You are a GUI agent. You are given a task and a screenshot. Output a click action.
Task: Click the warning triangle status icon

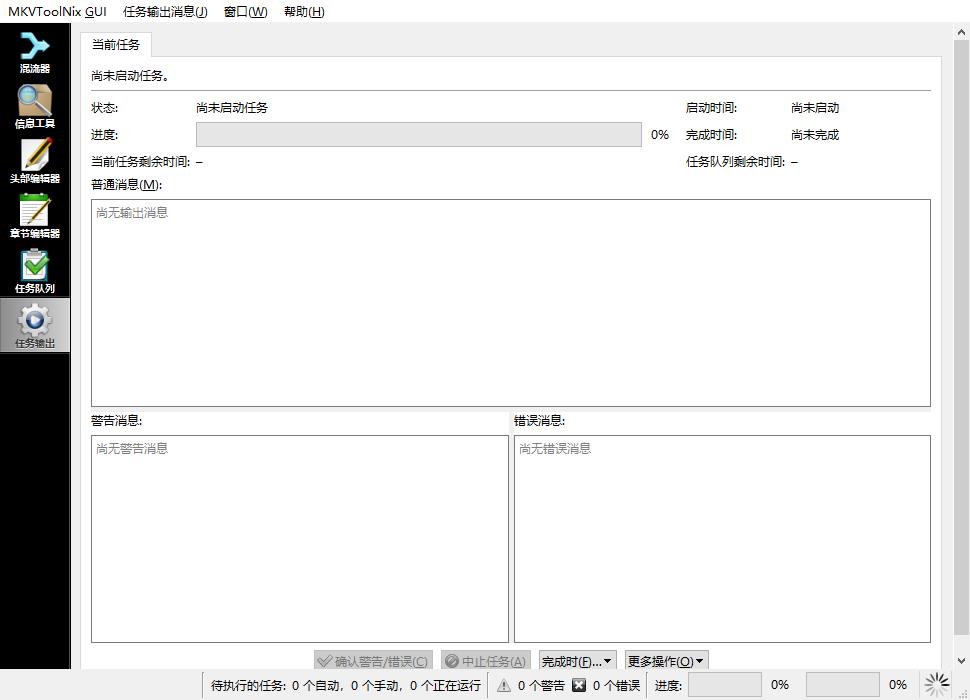504,685
